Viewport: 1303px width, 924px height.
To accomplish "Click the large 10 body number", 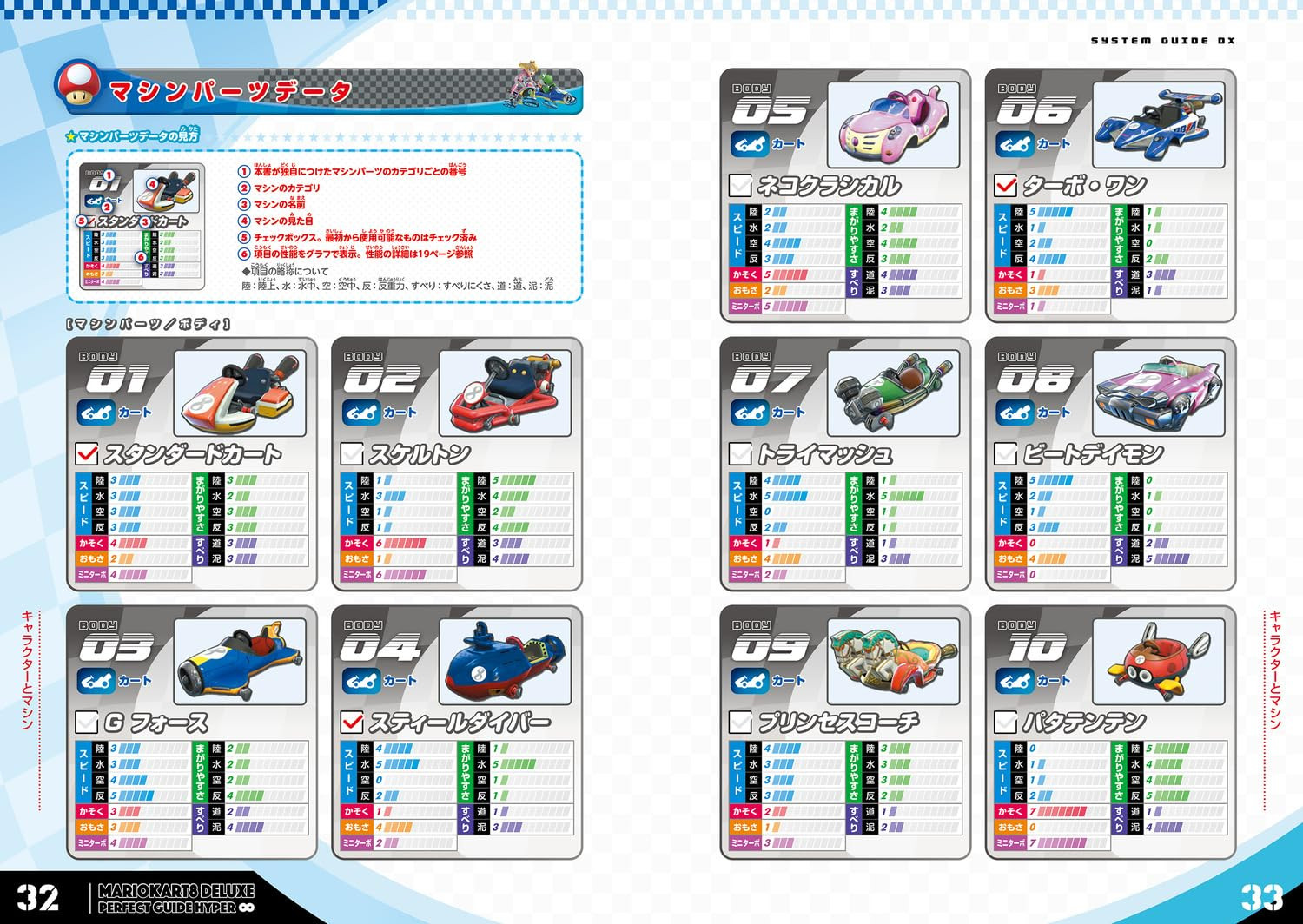I will click(x=1035, y=647).
